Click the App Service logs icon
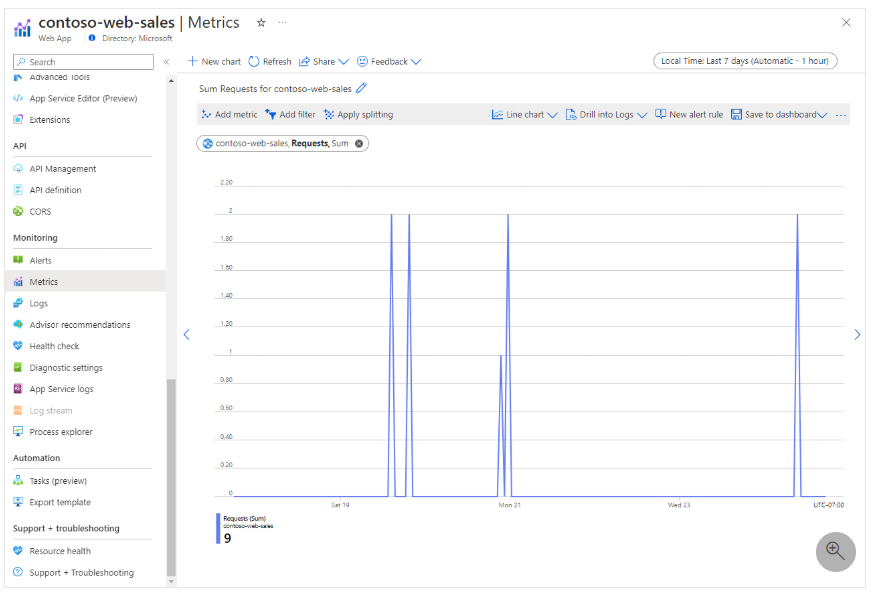This screenshot has width=876, height=596. click(20, 389)
